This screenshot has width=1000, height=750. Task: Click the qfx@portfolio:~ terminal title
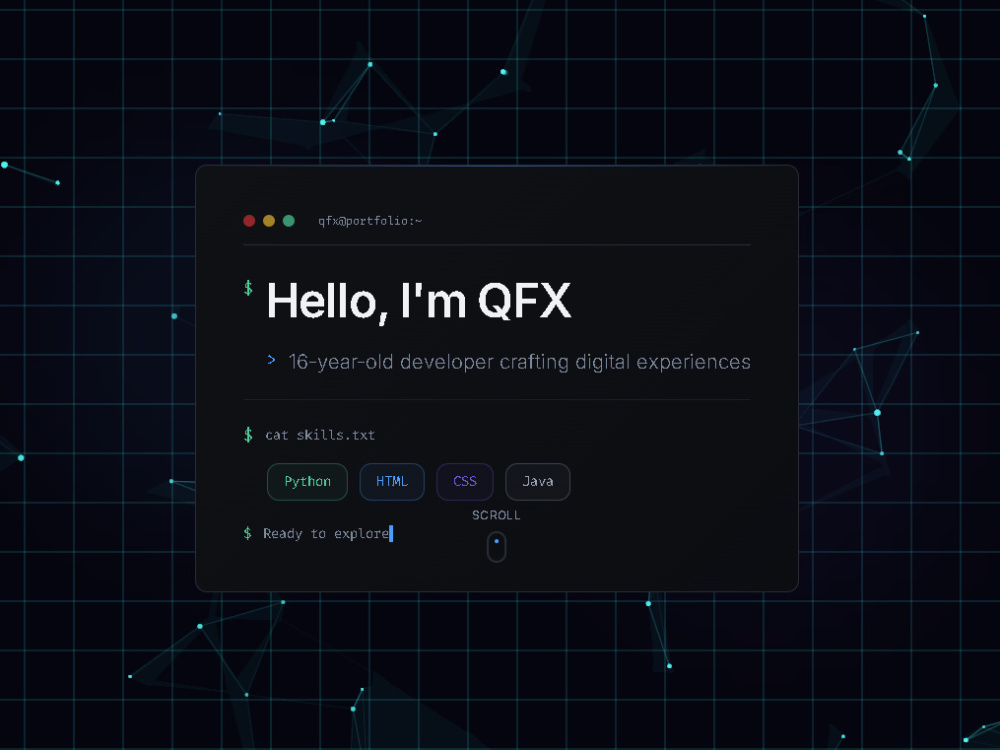[x=370, y=221]
